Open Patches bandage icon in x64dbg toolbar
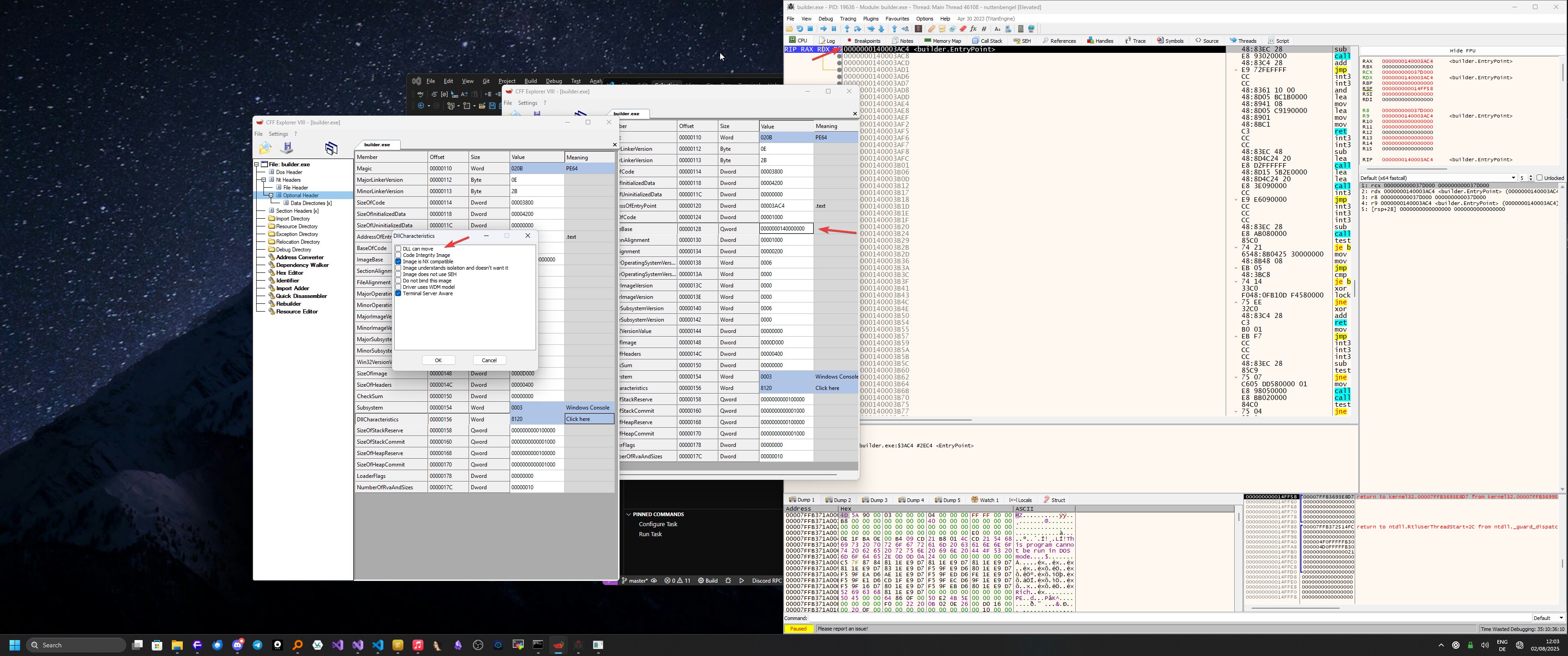Screen dimensions: 1568x656 (x=931, y=29)
